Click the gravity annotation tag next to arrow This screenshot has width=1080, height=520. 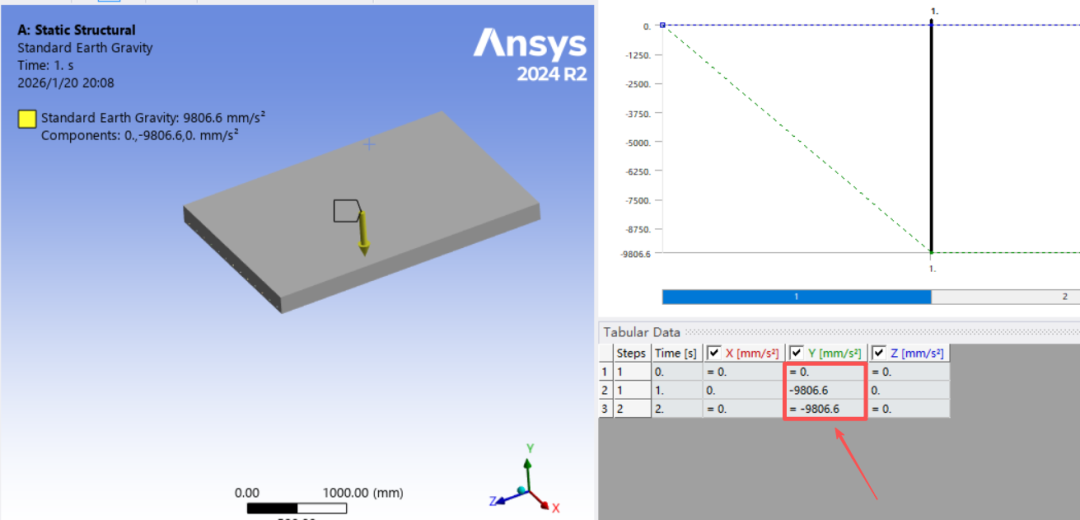point(346,211)
